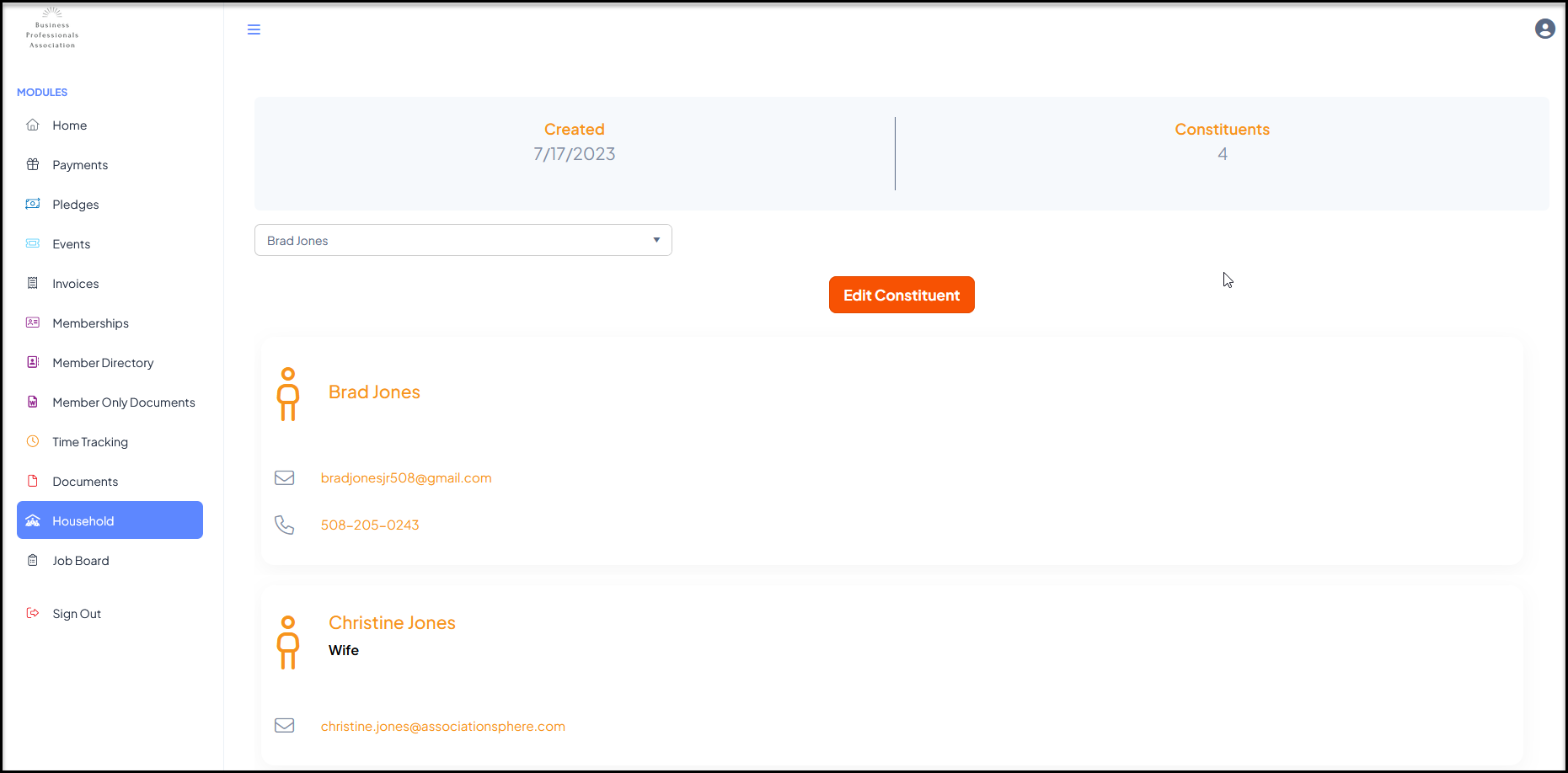Click the Brad Jones name heading
Image resolution: width=1568 pixels, height=773 pixels.
(374, 392)
